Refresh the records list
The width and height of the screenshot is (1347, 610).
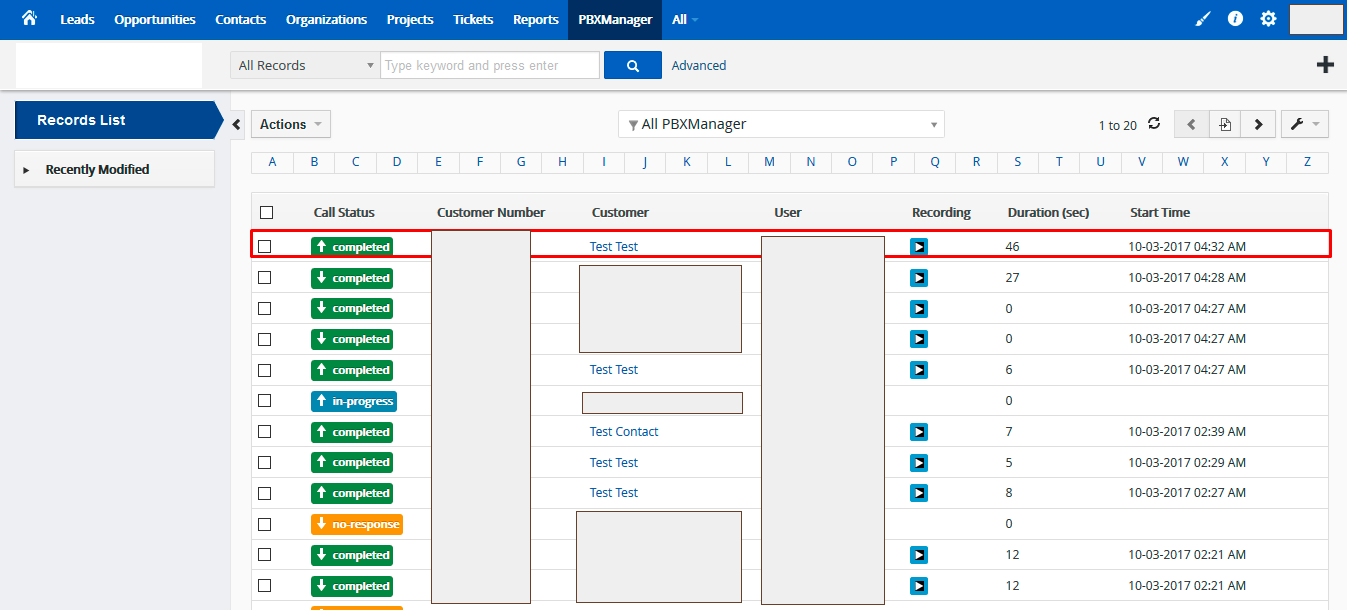coord(1154,124)
